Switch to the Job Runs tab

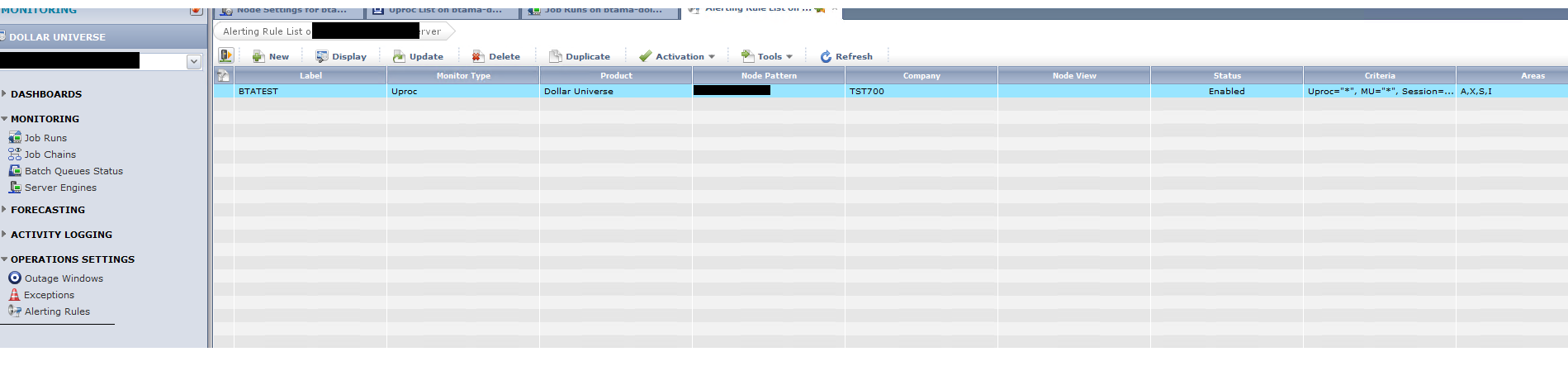pyautogui.click(x=600, y=11)
